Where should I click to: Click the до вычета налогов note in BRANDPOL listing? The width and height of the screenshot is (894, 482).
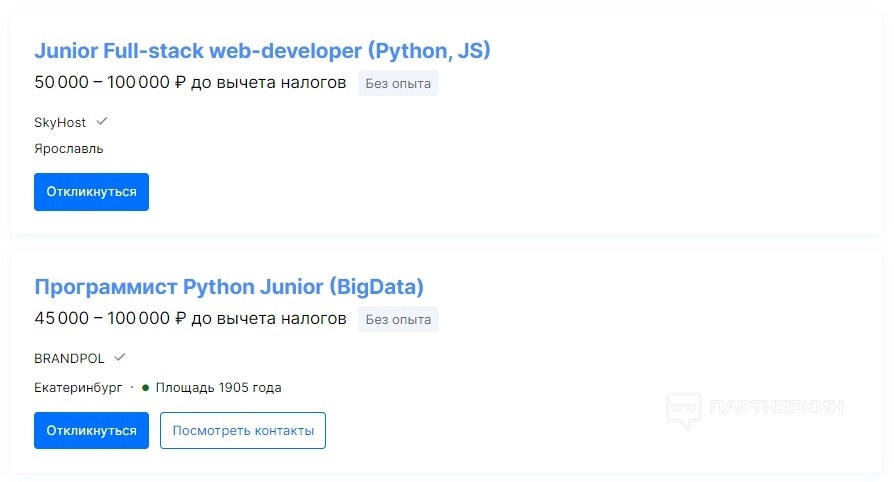tap(268, 320)
